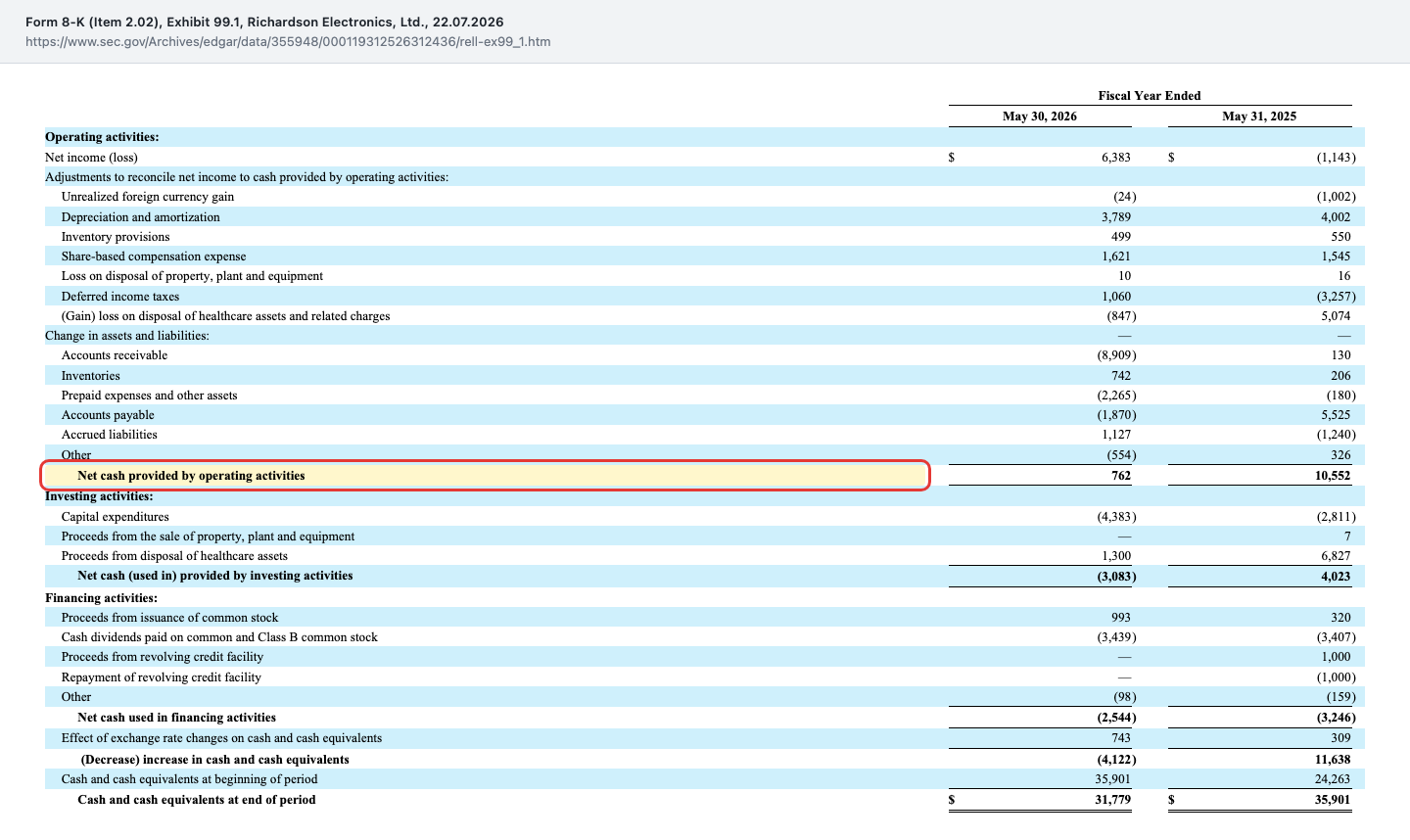Open the sec.gov Archives URL under the title
Screen dimensions: 1410x840
(x=288, y=41)
